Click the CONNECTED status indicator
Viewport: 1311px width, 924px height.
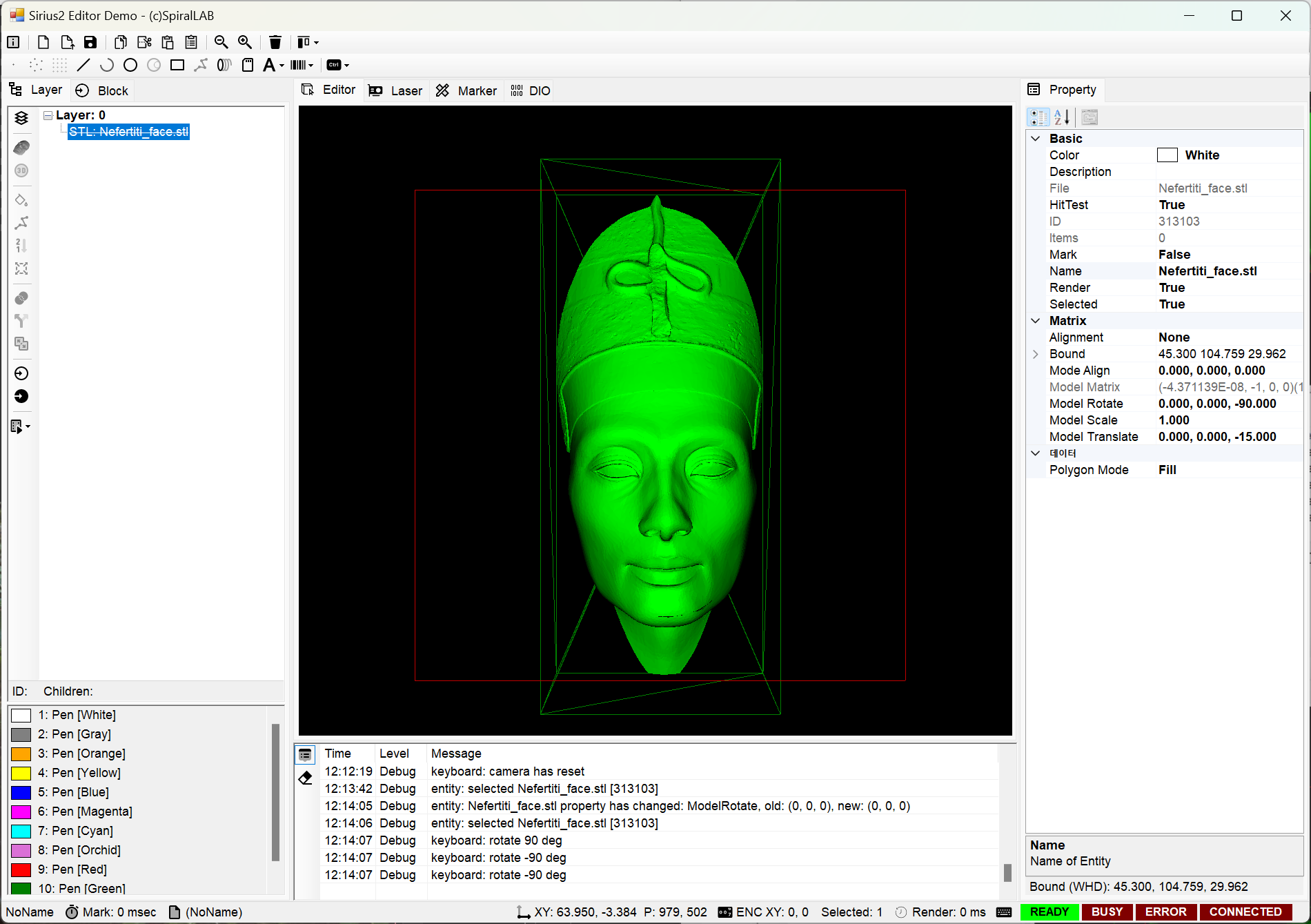pyautogui.click(x=1245, y=912)
